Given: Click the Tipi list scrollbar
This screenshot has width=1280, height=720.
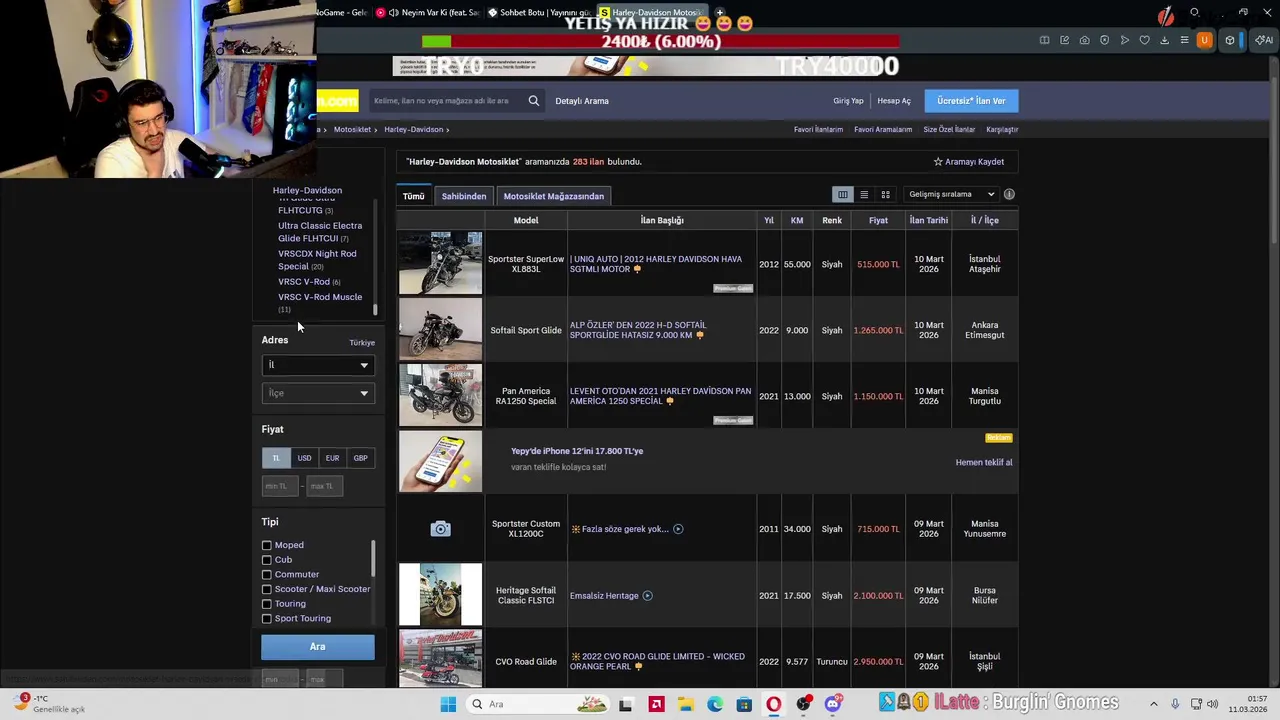Looking at the screenshot, I should 374,560.
